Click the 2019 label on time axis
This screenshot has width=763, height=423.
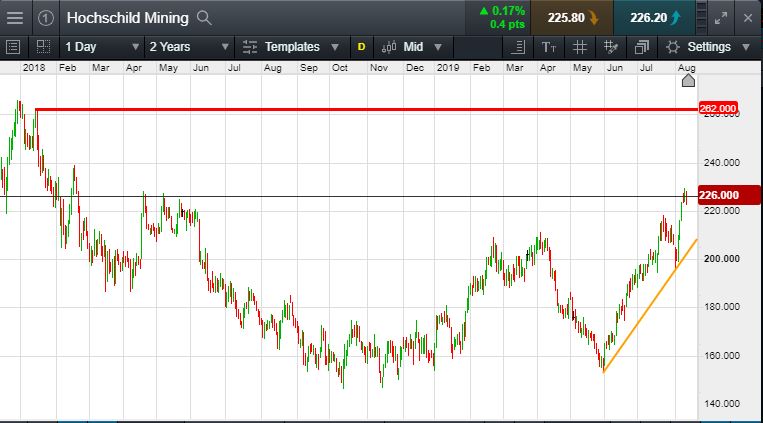(x=448, y=68)
